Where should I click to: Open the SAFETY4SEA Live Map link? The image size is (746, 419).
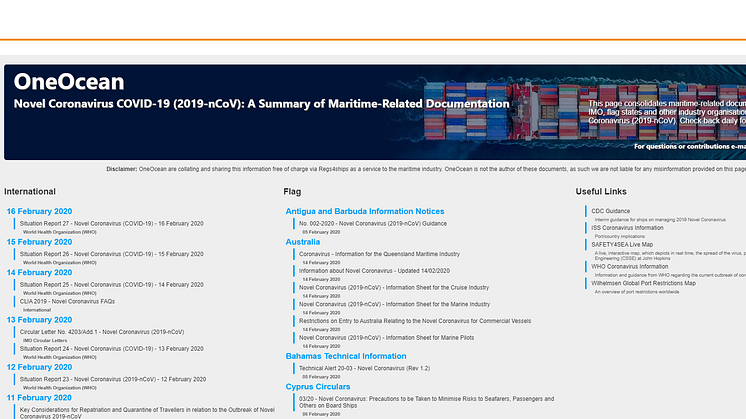[x=622, y=244]
